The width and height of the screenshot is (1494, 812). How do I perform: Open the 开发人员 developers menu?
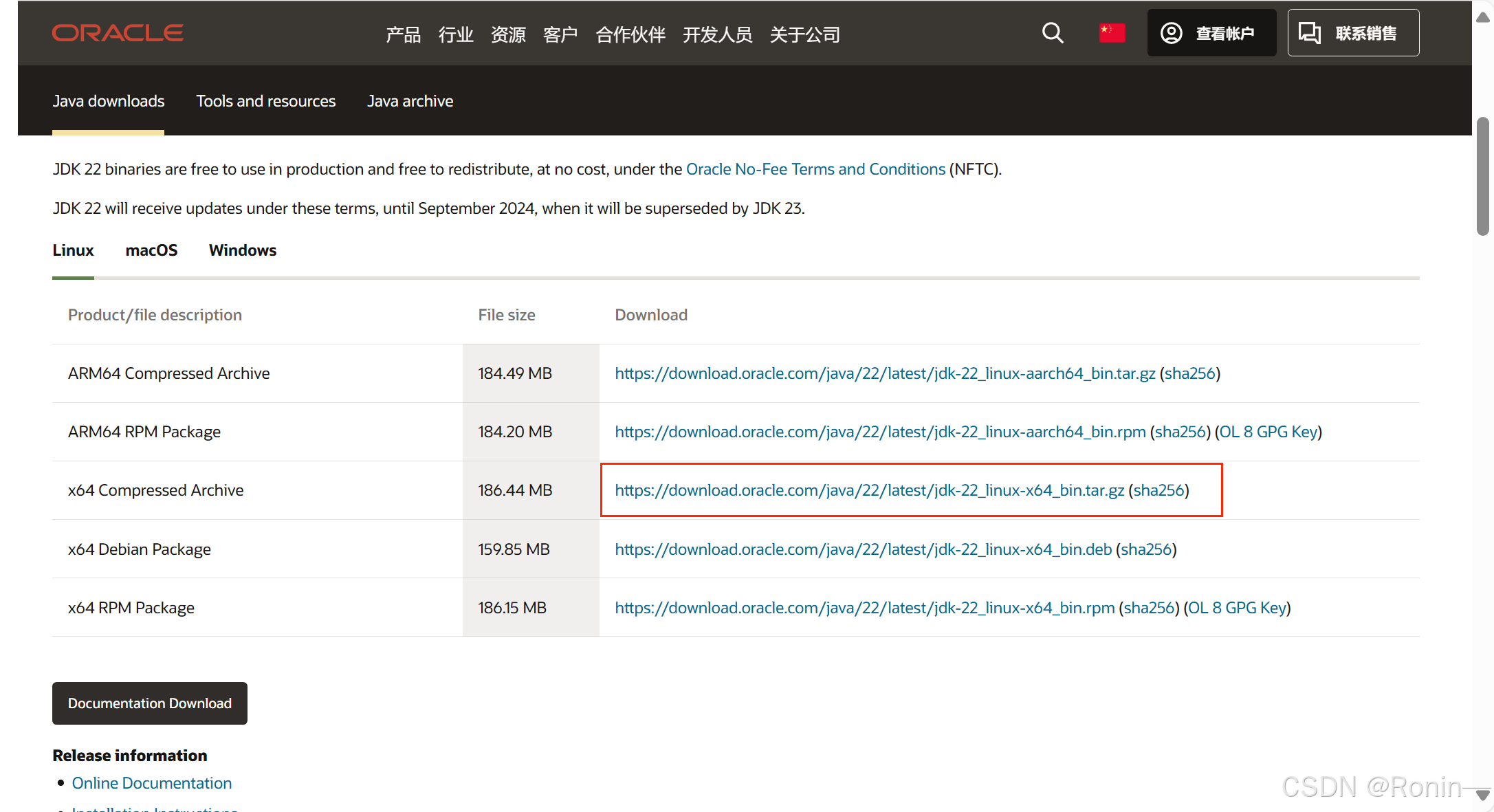717,34
